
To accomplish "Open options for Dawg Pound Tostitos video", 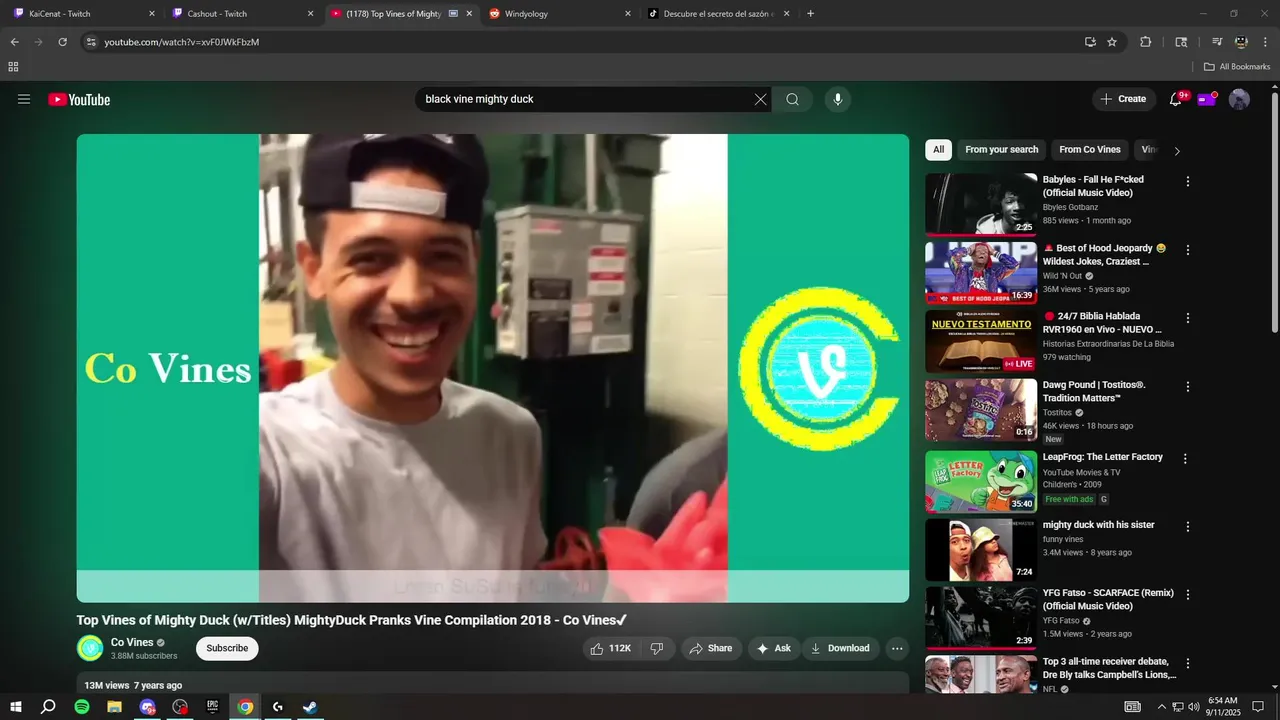I will pos(1188,386).
